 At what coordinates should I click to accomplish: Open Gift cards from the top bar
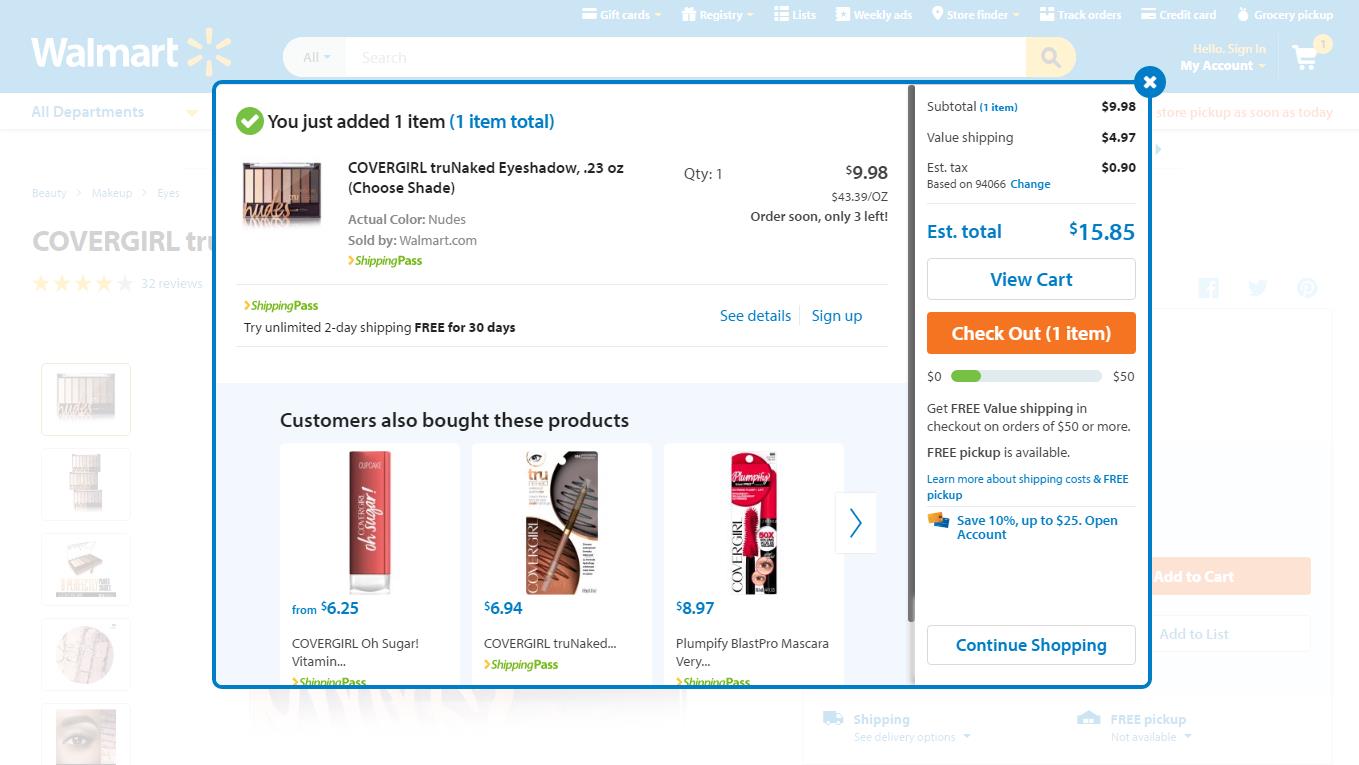point(620,14)
